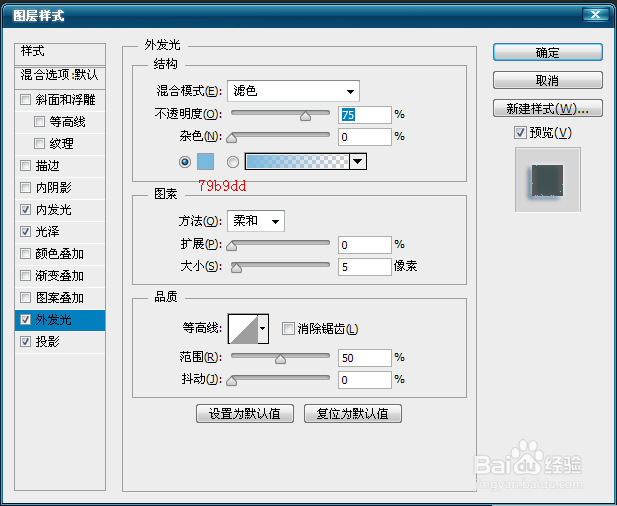
Task: Enable 消除锯齿 anti-alias checkbox
Action: pos(288,329)
